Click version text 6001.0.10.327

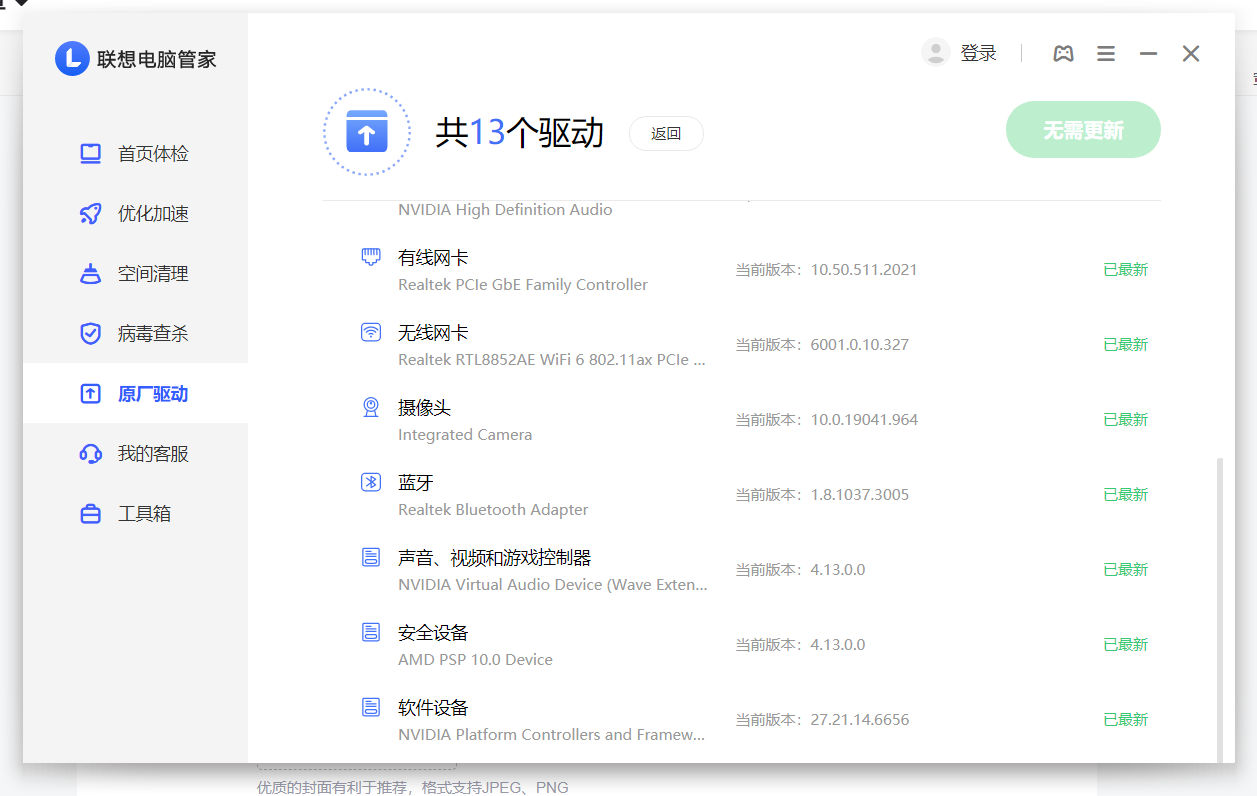click(x=860, y=345)
